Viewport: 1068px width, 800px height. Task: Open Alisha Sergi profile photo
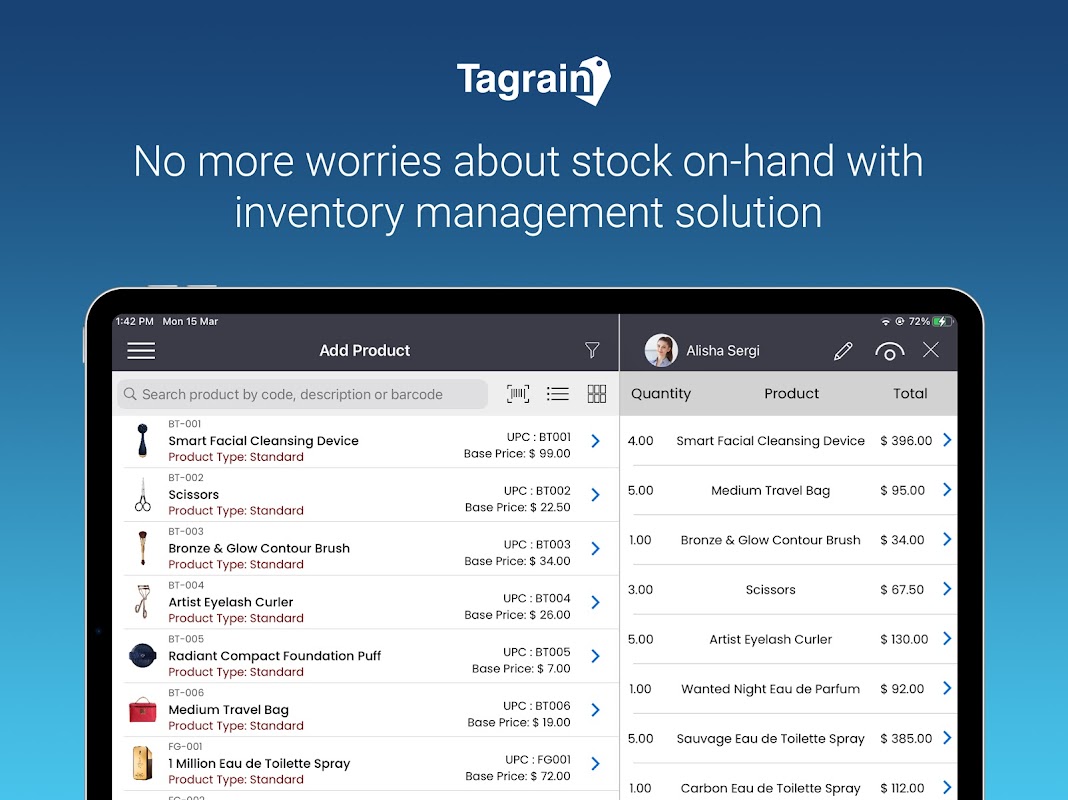(x=661, y=350)
